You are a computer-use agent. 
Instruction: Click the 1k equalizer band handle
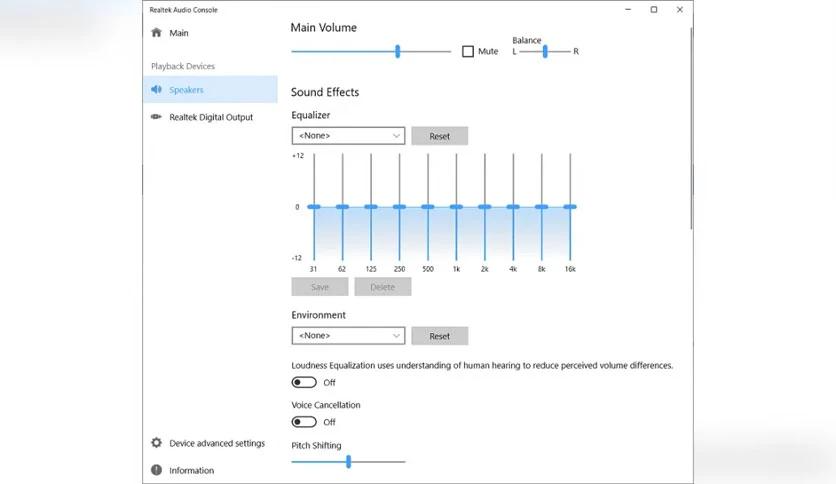point(456,207)
